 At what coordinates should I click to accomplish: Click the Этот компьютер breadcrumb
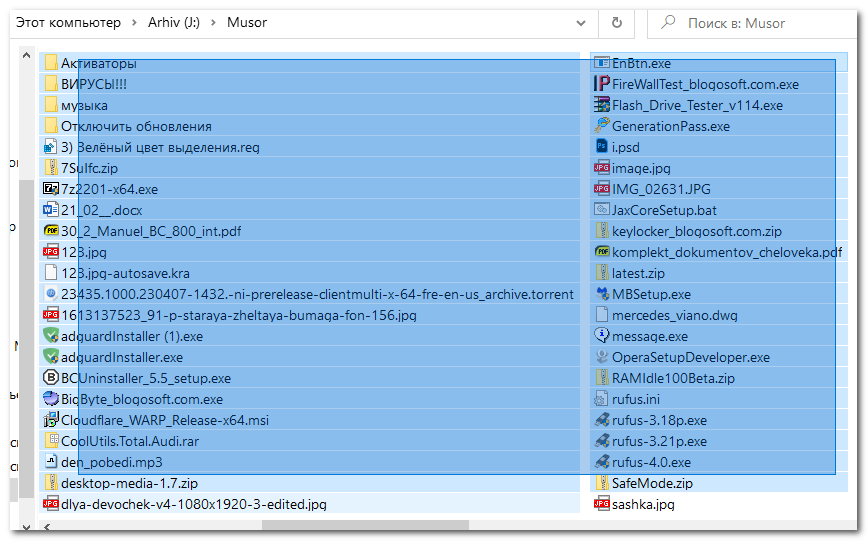click(68, 23)
